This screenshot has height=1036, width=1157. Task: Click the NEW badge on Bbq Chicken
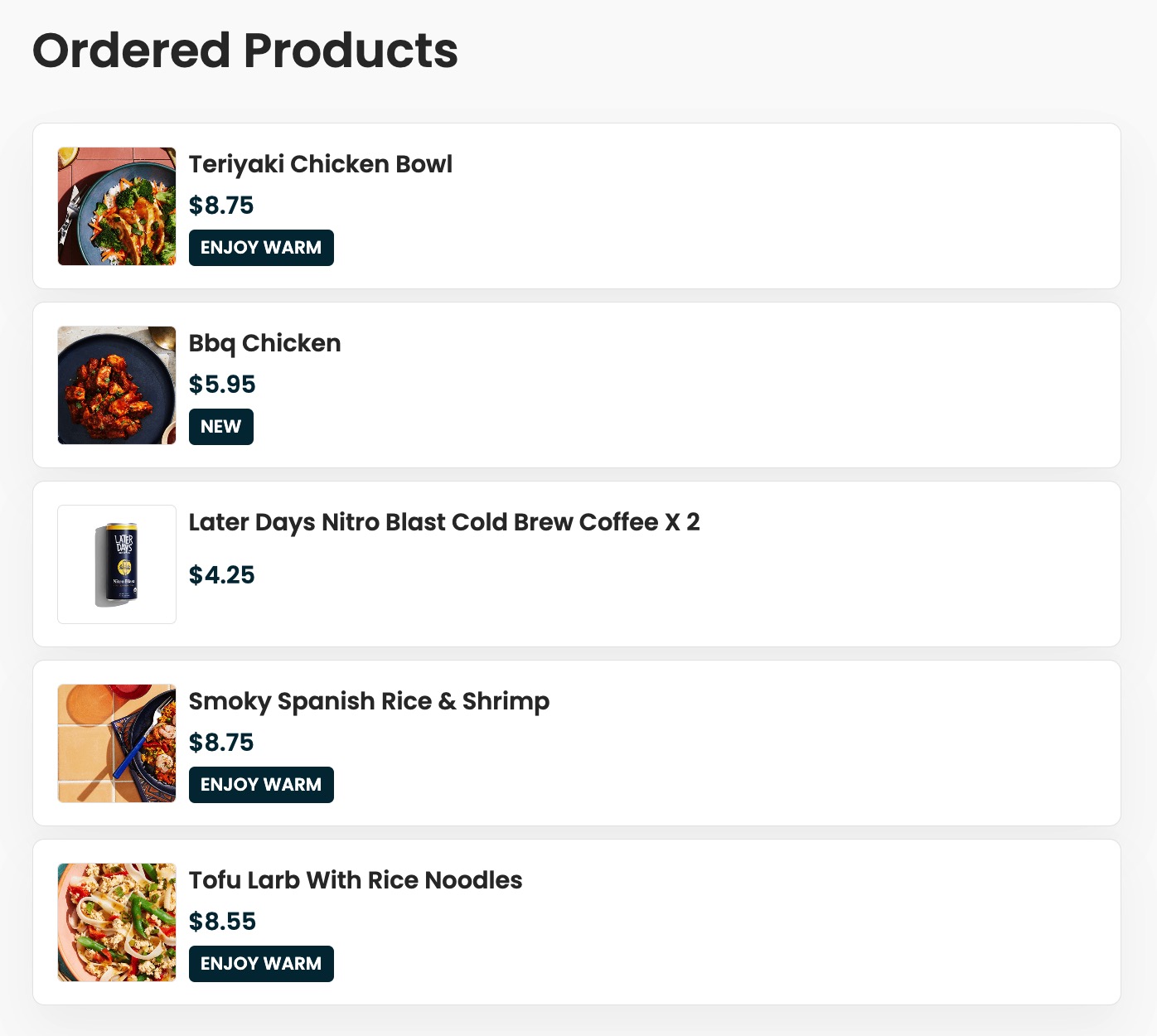pyautogui.click(x=221, y=427)
